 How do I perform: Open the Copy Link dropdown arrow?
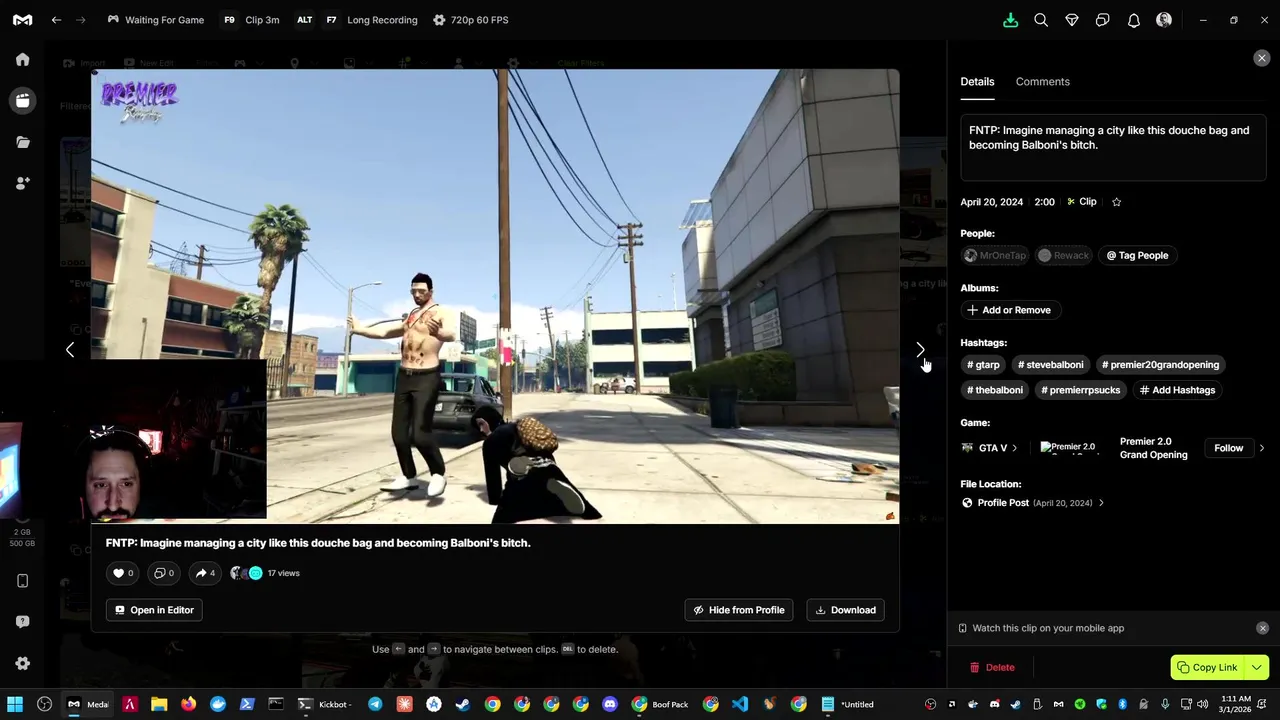pyautogui.click(x=1257, y=667)
